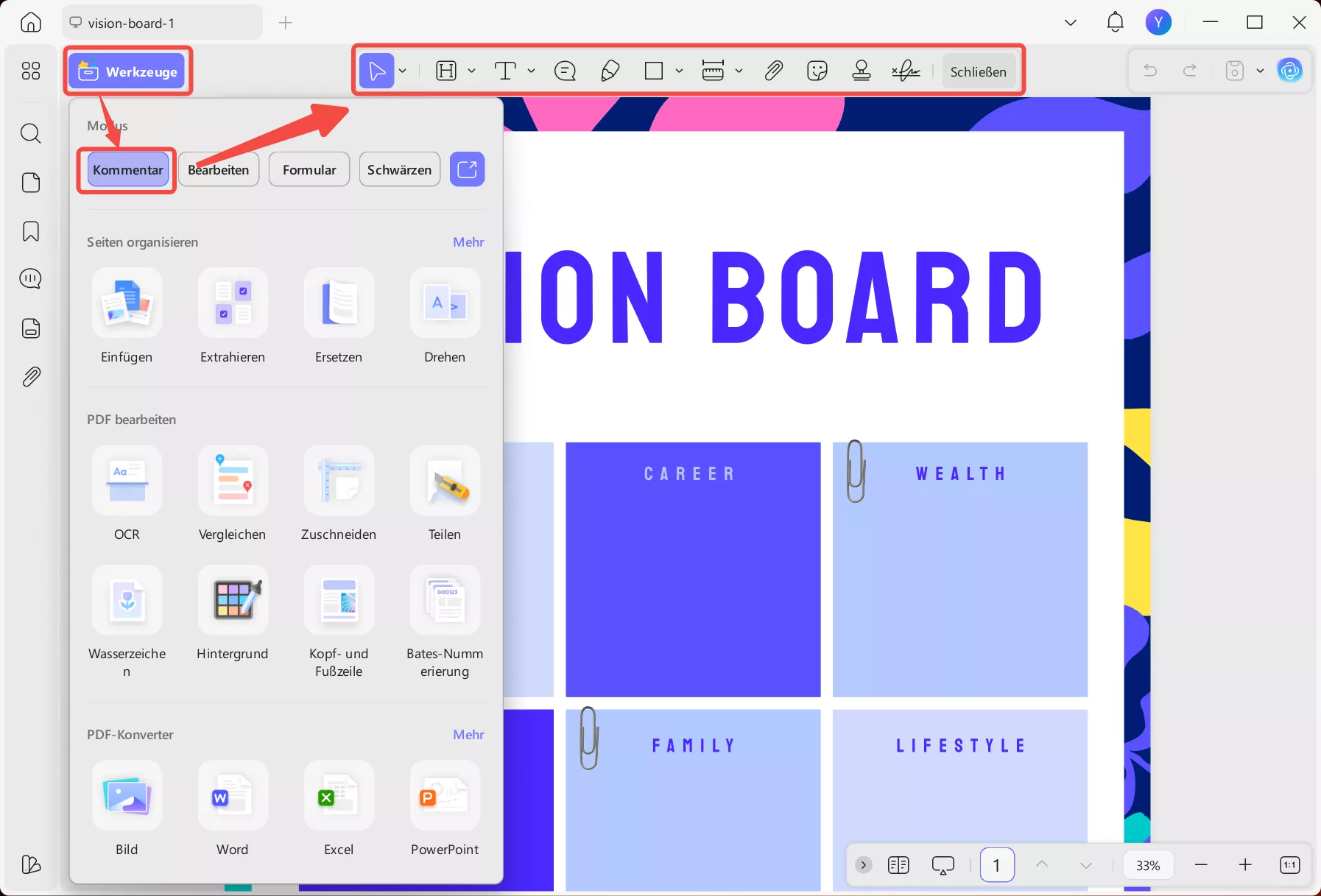Switch on Formular mode
Screen dimensions: 1321x896
pyautogui.click(x=309, y=169)
